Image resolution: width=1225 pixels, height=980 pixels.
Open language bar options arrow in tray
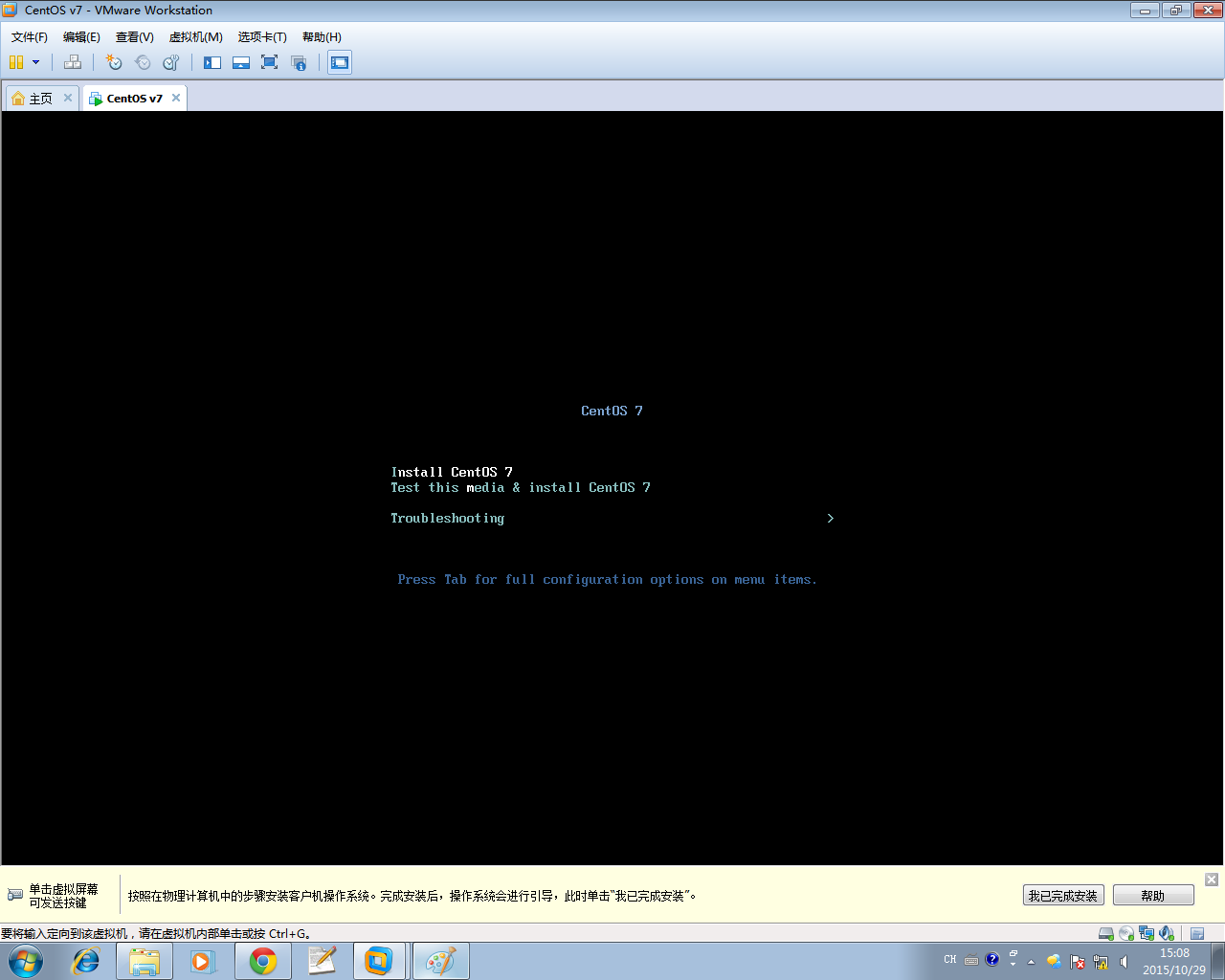(x=1013, y=964)
